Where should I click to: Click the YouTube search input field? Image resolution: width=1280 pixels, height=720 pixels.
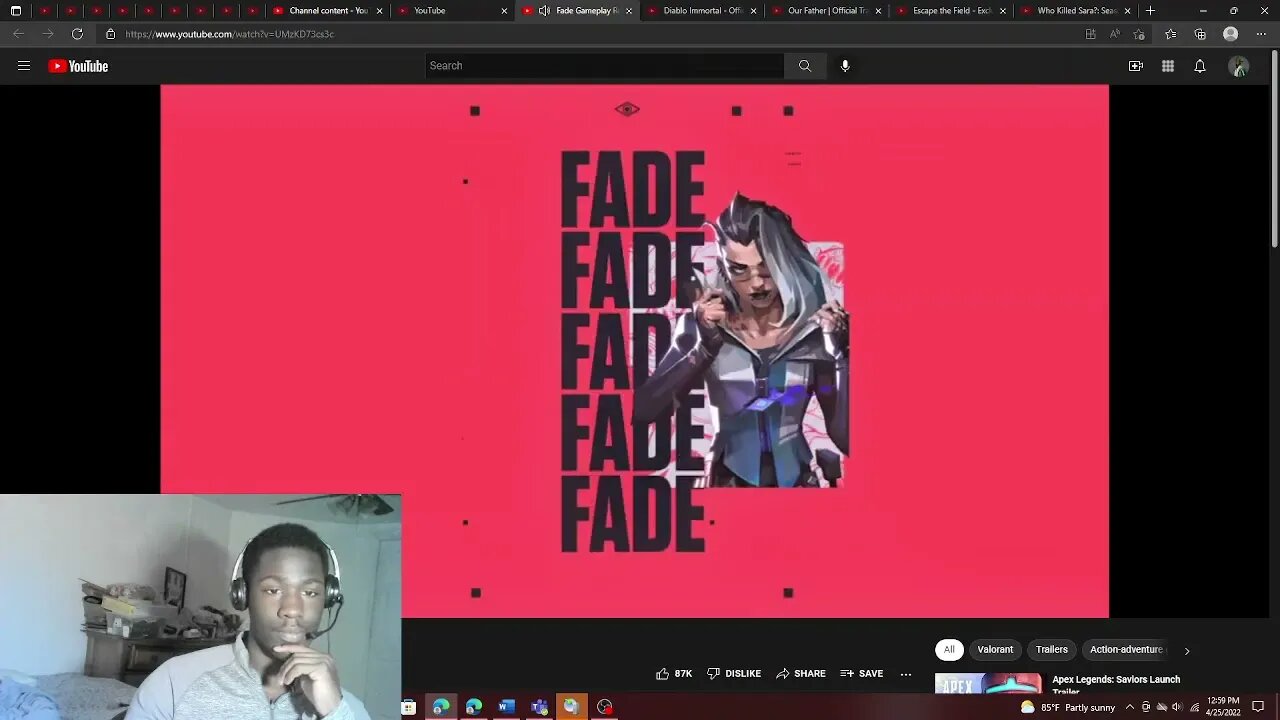tap(604, 66)
